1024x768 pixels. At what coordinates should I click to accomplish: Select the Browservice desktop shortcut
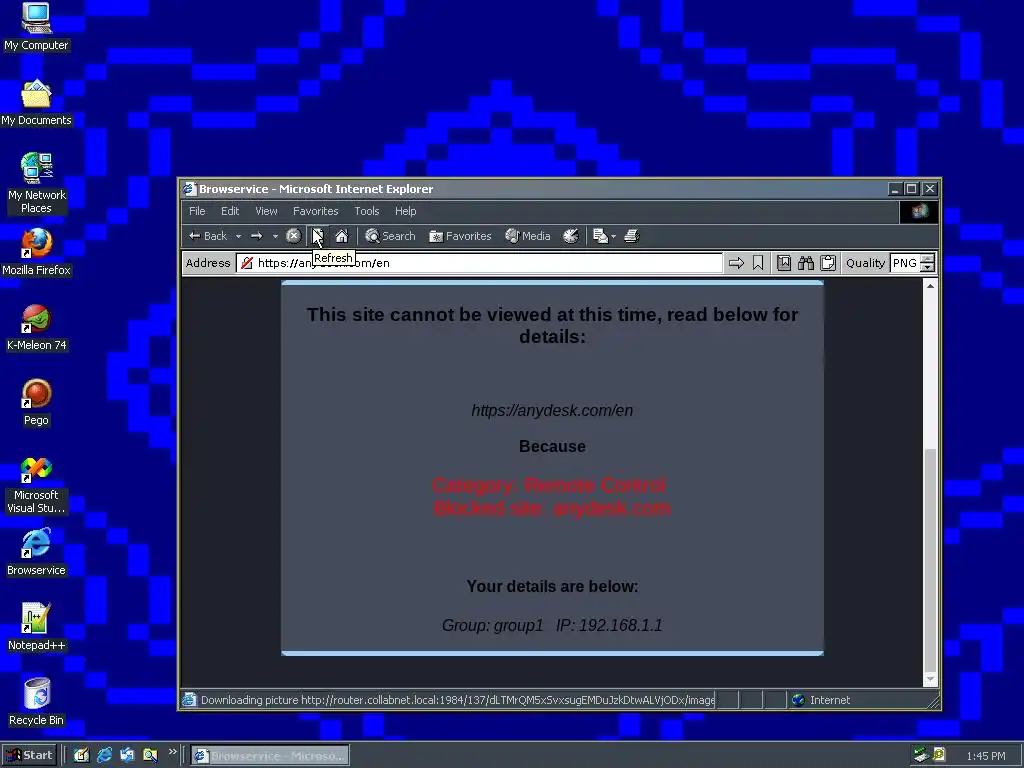click(x=36, y=552)
